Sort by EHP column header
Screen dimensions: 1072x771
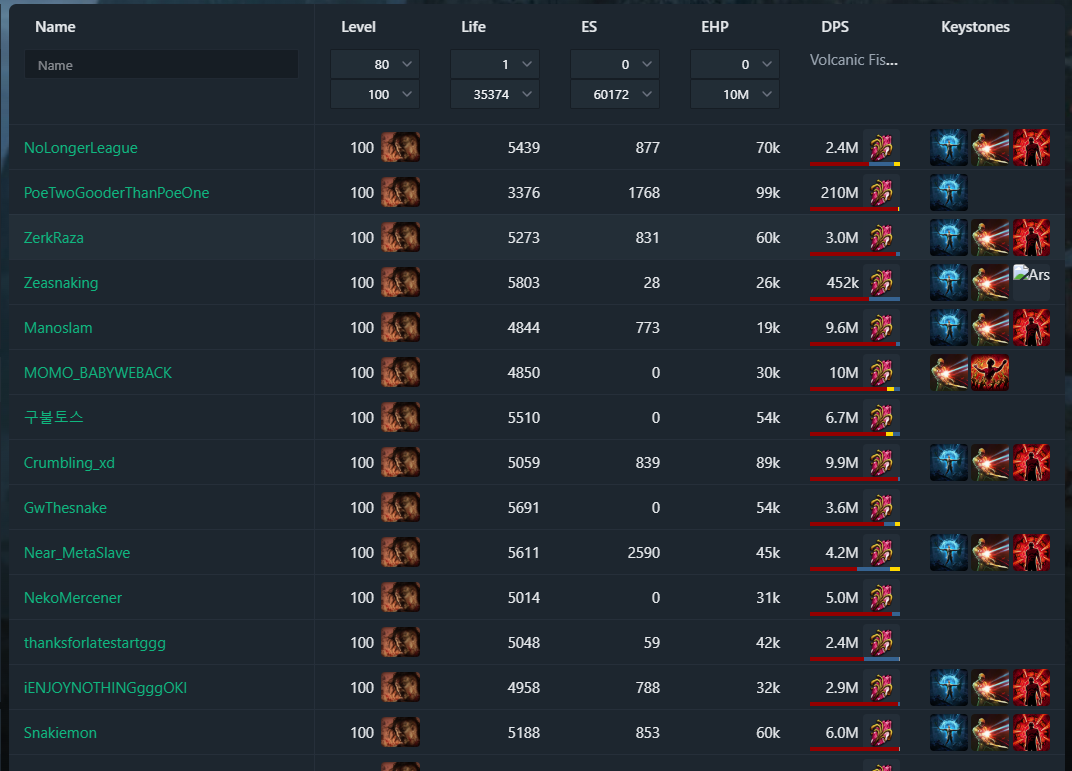(x=714, y=27)
